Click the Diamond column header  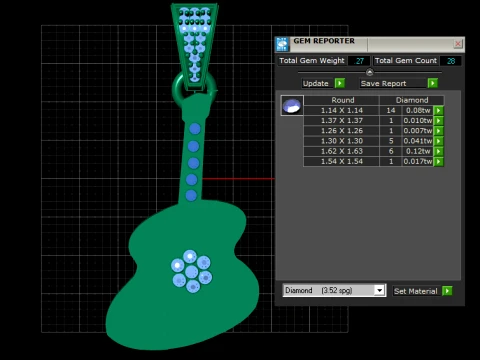click(412, 100)
